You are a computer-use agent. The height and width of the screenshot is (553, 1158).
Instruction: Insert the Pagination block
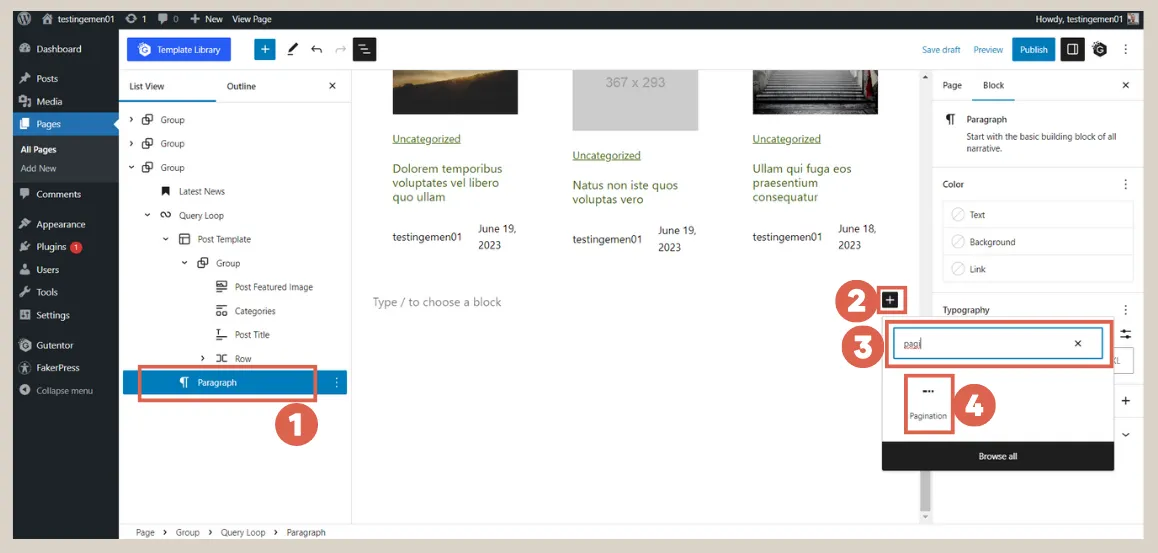coord(928,403)
